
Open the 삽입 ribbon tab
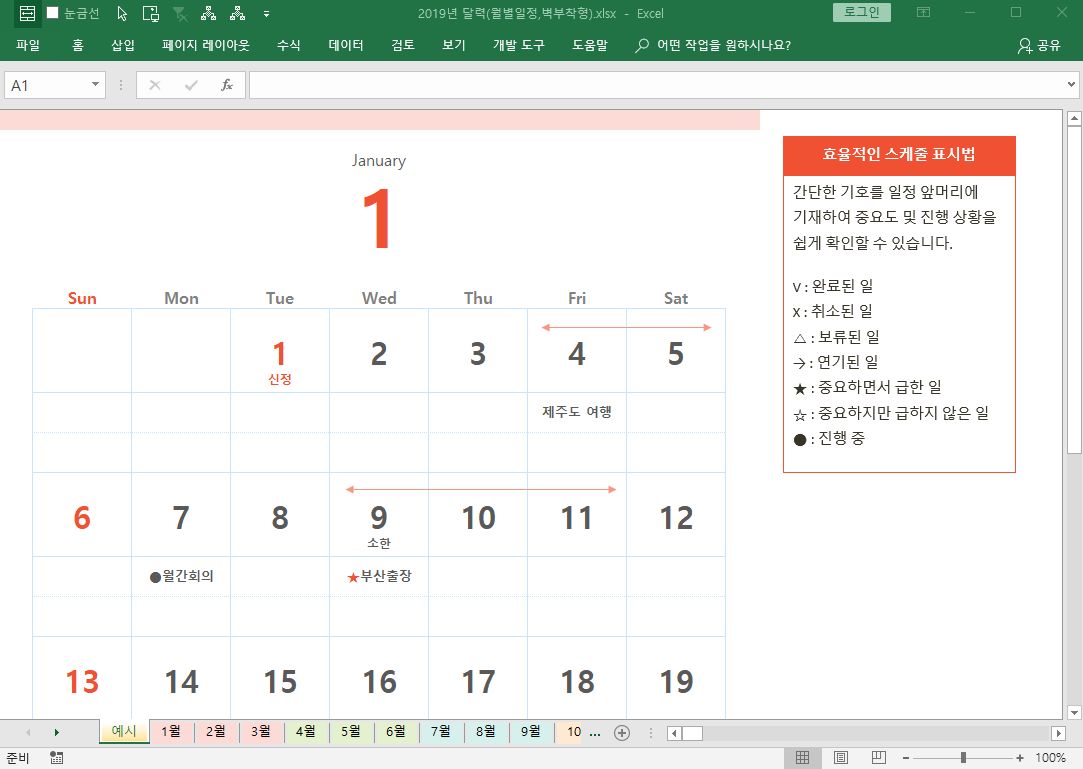click(x=123, y=46)
